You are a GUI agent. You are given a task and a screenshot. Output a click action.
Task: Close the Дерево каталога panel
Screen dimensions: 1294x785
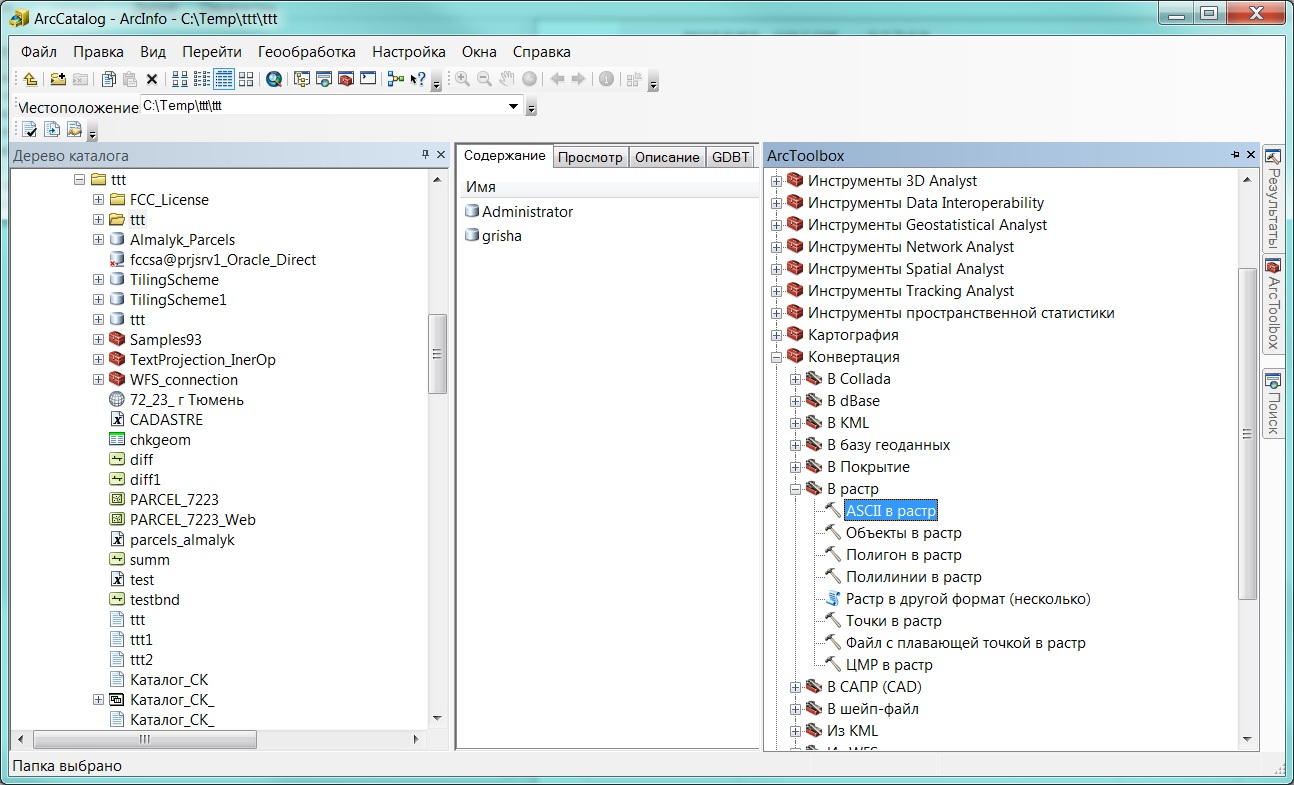tap(441, 155)
